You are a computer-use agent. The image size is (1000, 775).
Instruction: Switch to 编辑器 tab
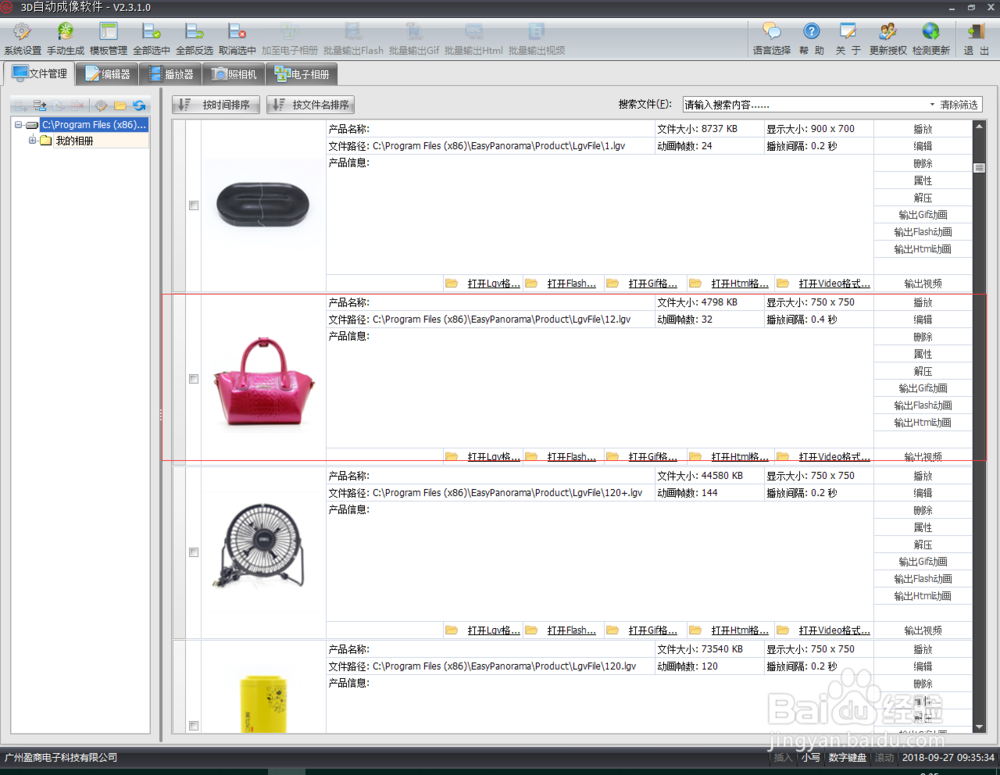point(107,75)
